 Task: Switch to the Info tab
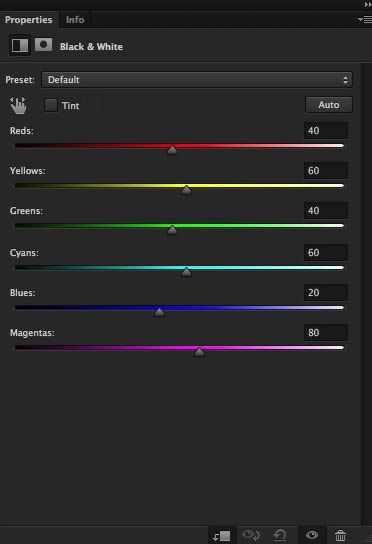point(75,20)
